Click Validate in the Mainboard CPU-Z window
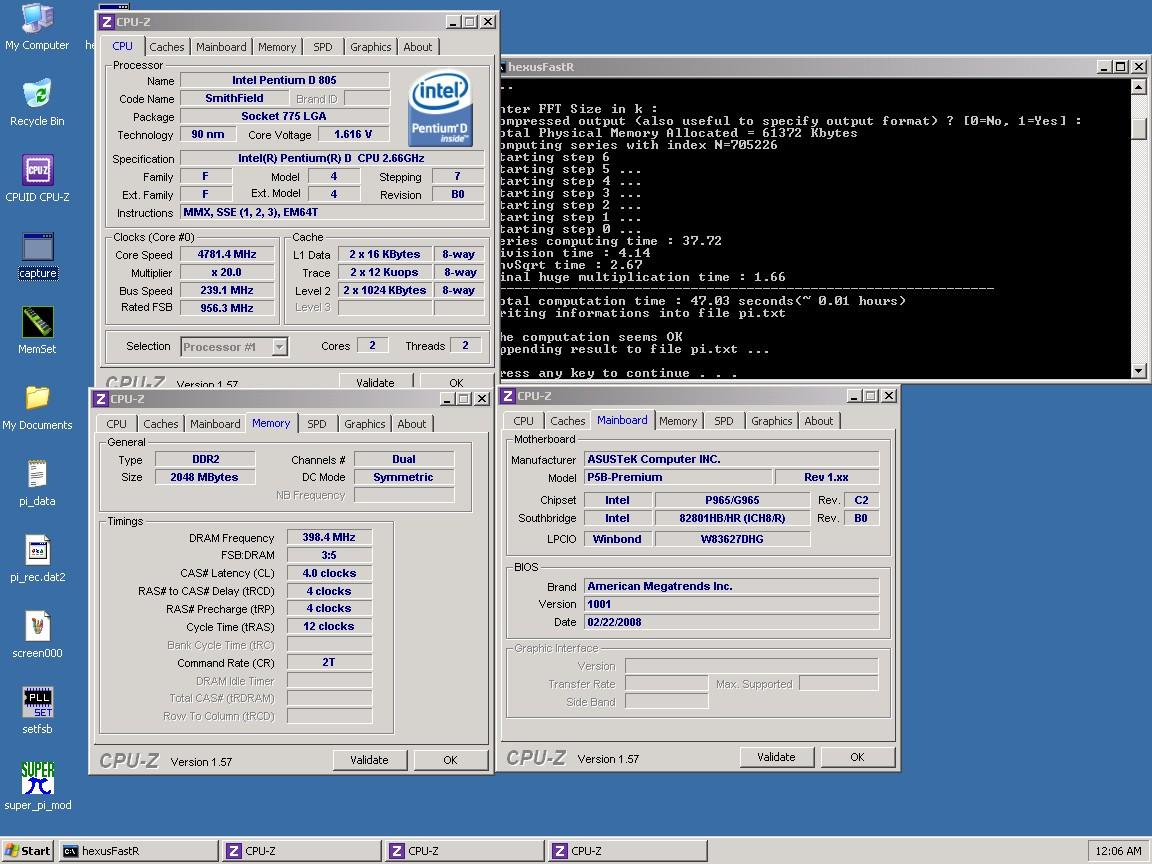1152x864 pixels. (x=776, y=757)
